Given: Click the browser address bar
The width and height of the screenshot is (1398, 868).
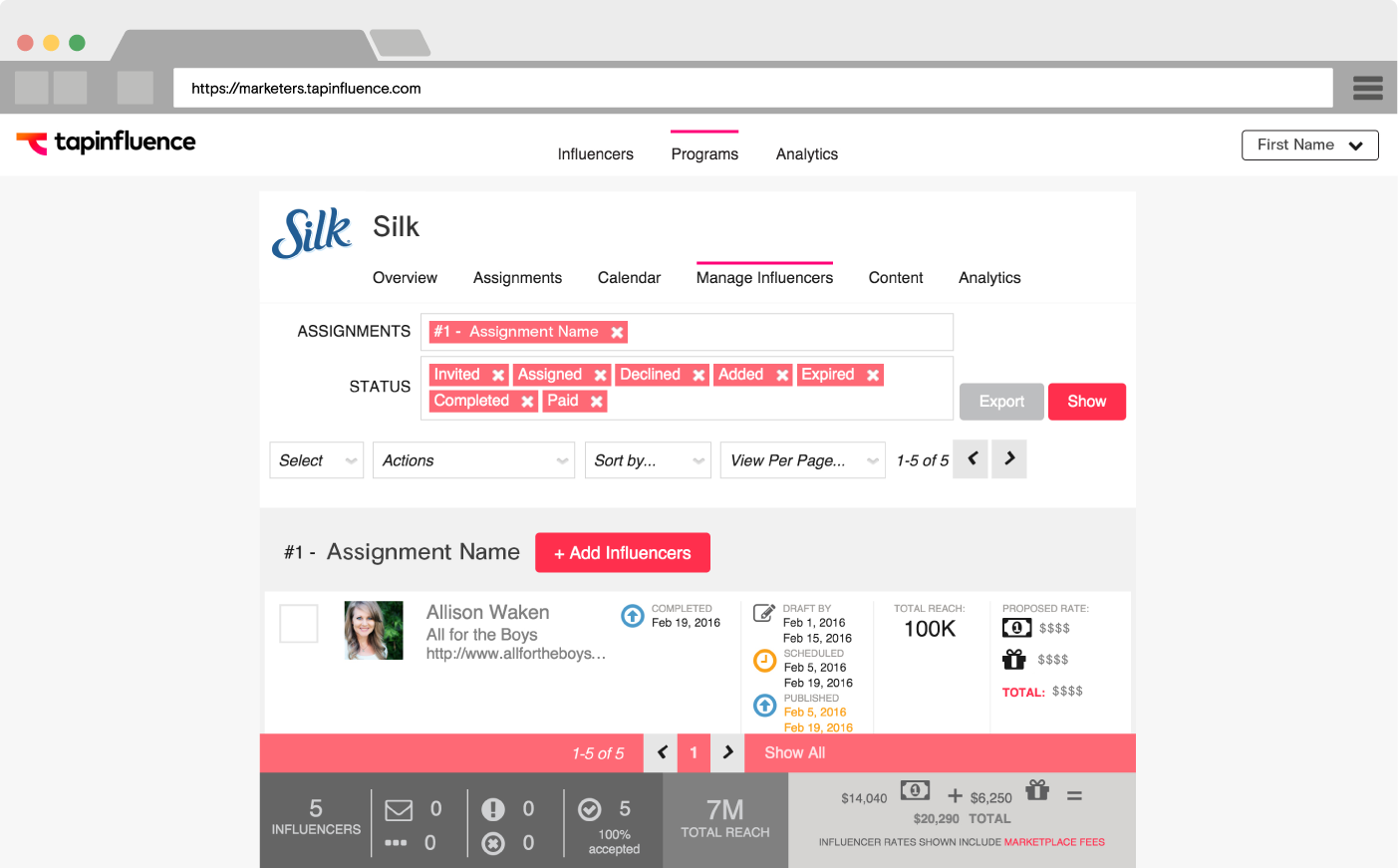Looking at the screenshot, I should click(753, 88).
